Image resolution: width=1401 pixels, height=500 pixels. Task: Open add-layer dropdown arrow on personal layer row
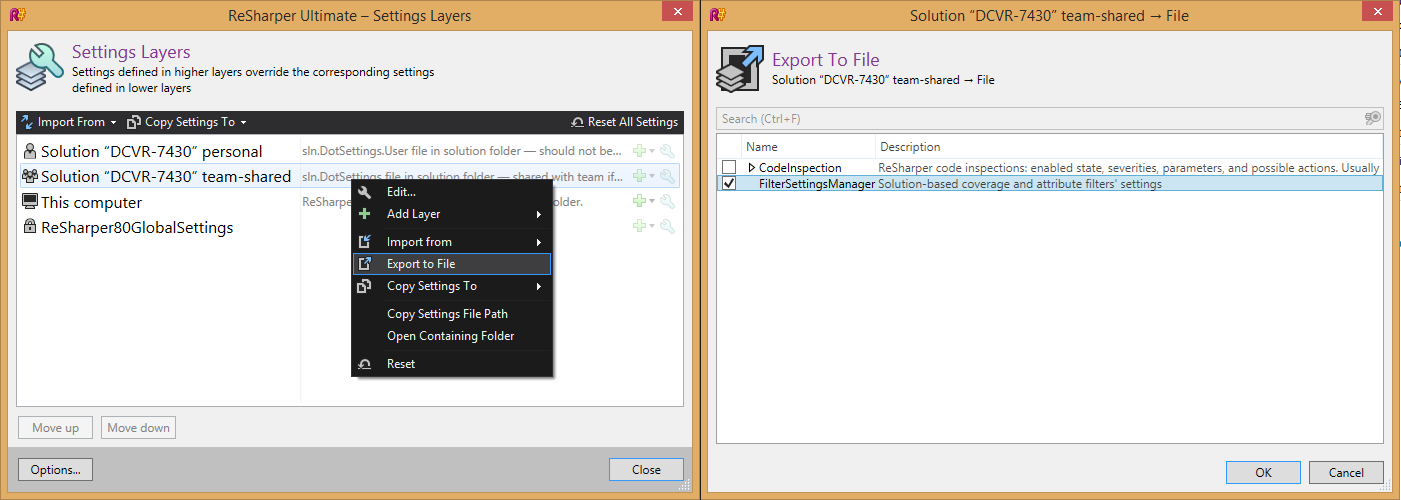[x=652, y=152]
